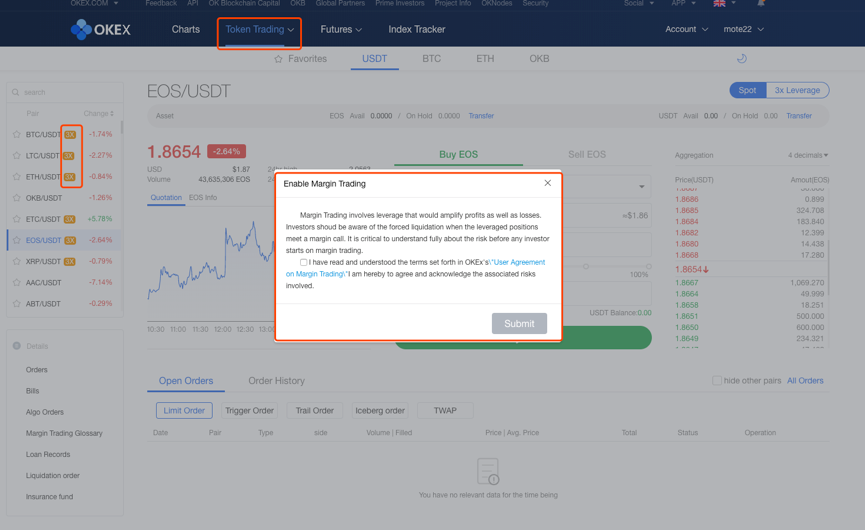Sort pairs by Change column
The height and width of the screenshot is (530, 865).
point(98,114)
